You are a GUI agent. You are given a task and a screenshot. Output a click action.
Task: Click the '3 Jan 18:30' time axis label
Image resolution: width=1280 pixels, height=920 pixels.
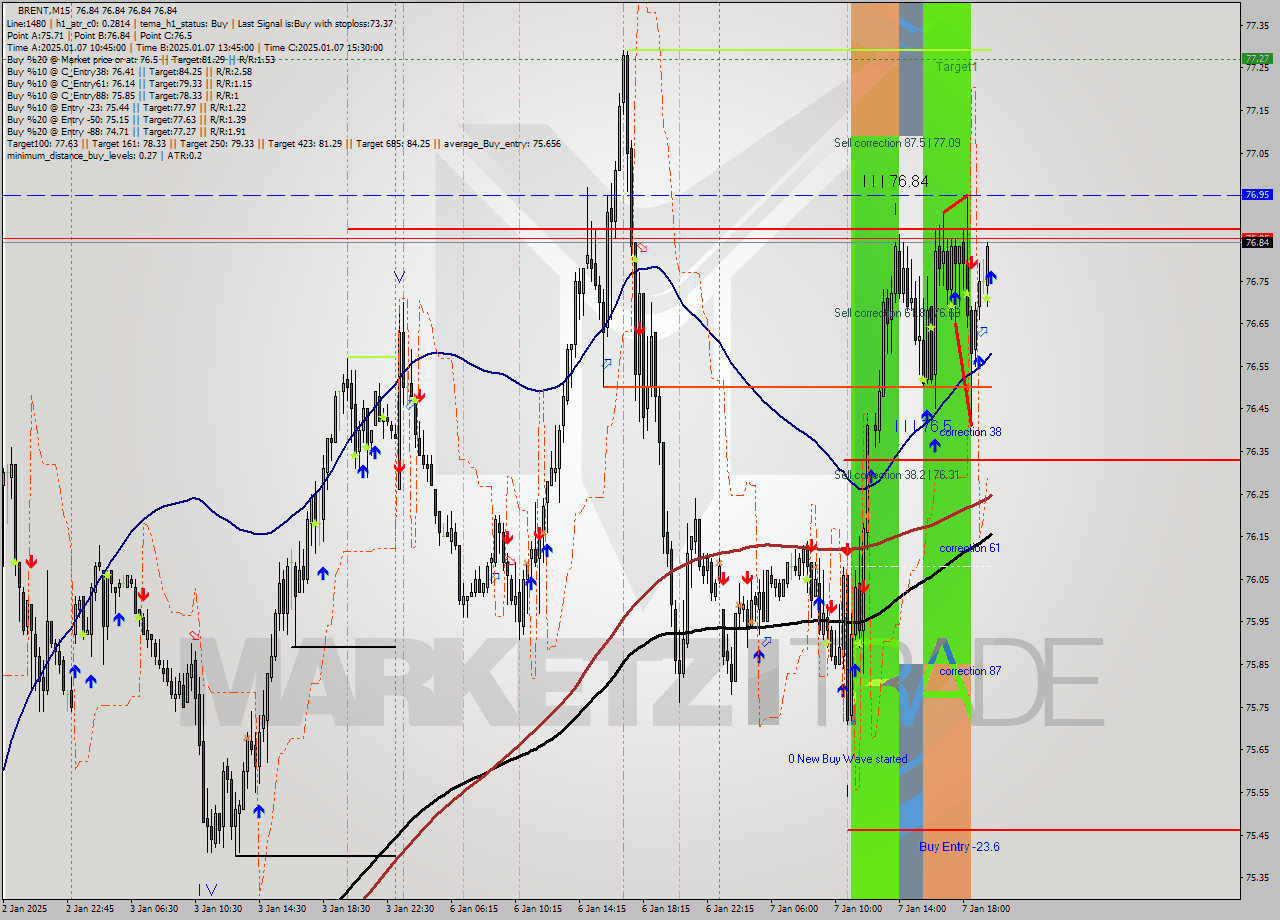pos(345,909)
